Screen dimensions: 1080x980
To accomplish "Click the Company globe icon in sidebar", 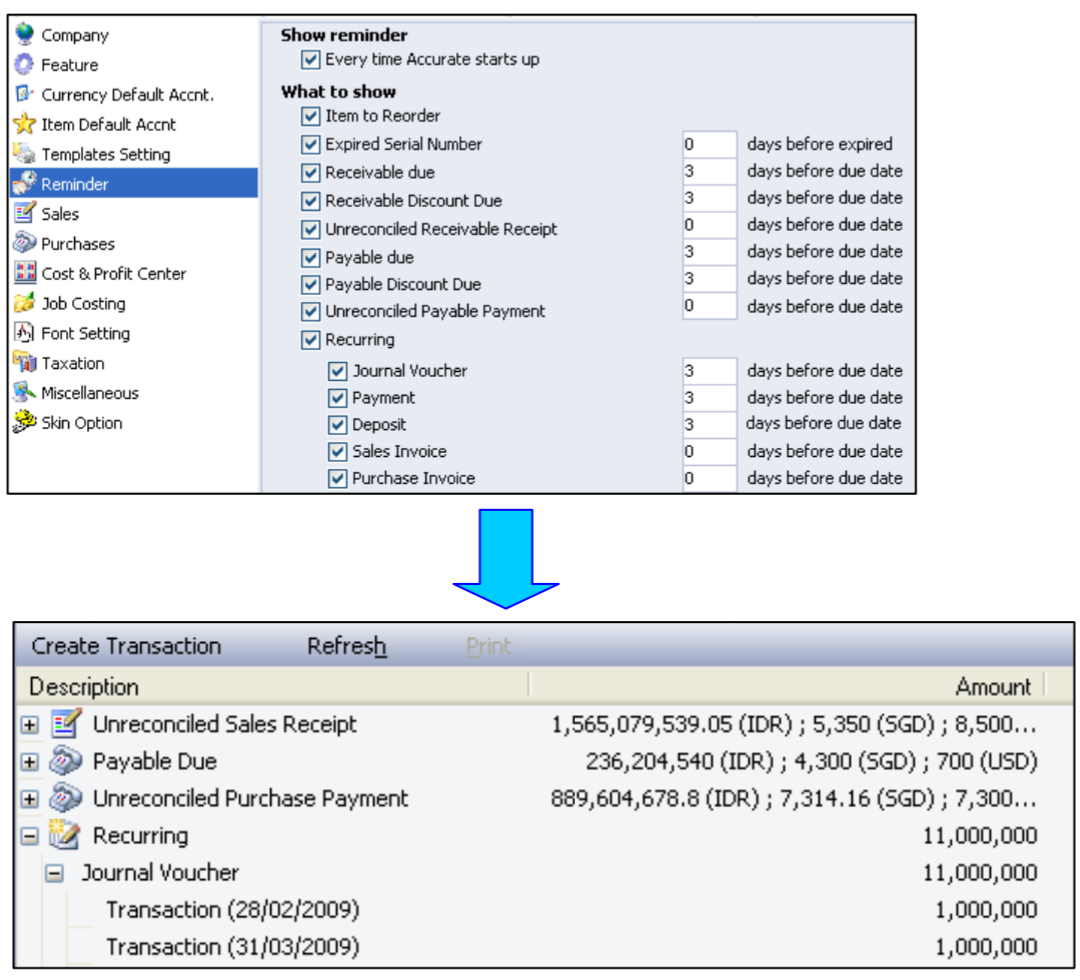I will [x=24, y=35].
